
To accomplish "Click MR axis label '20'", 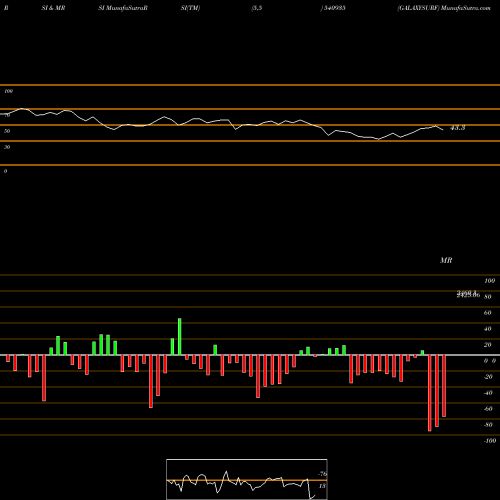I will (x=487, y=345).
